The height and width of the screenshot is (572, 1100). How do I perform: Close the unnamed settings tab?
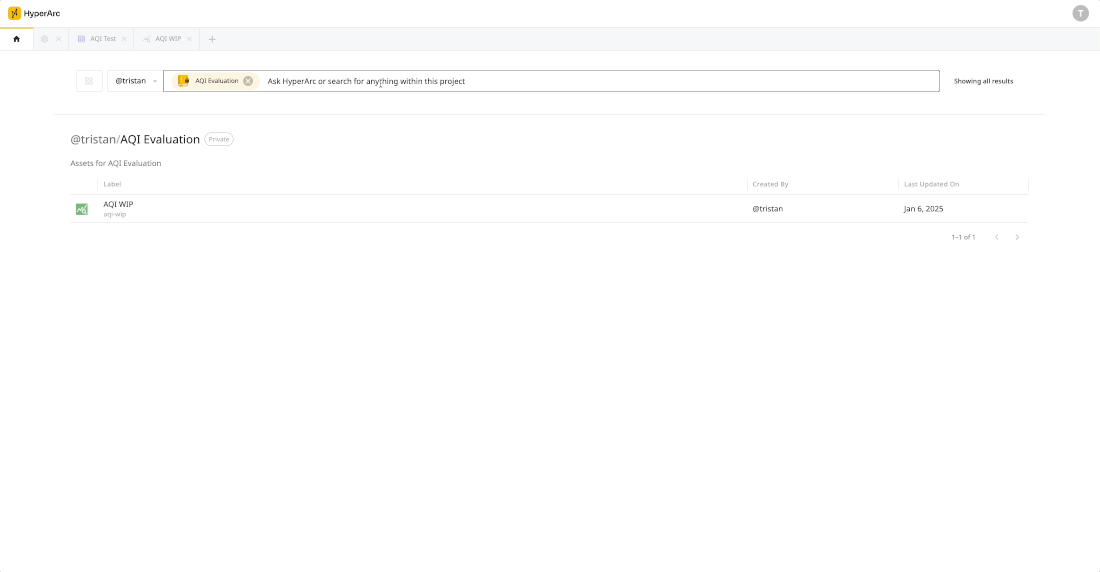coord(59,39)
